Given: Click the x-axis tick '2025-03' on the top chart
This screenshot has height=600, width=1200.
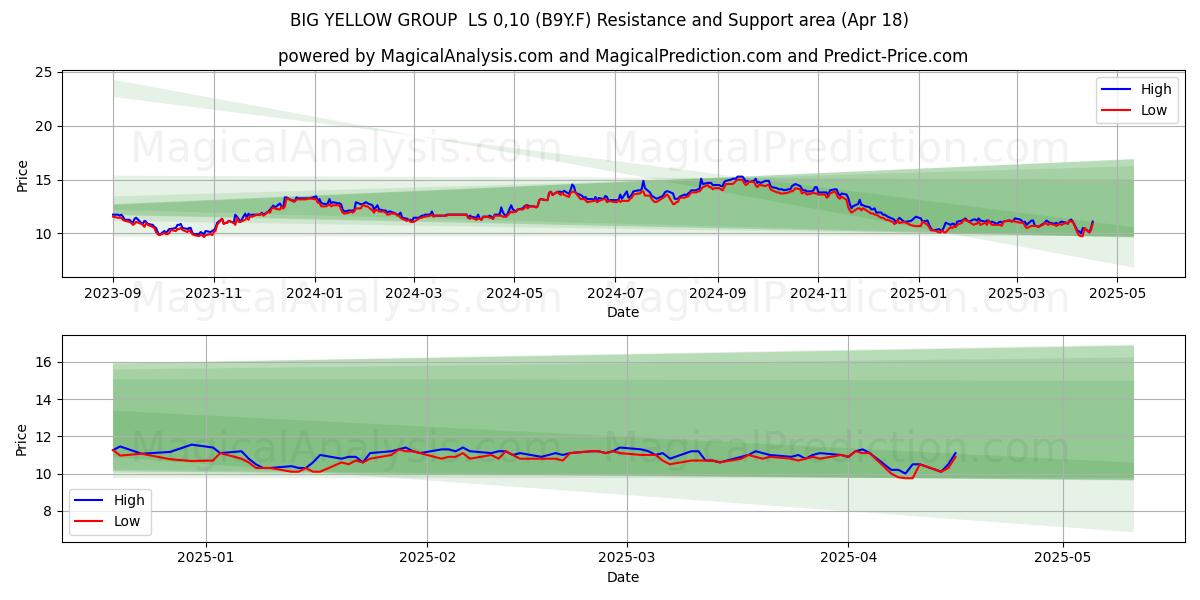Looking at the screenshot, I should tap(1016, 293).
